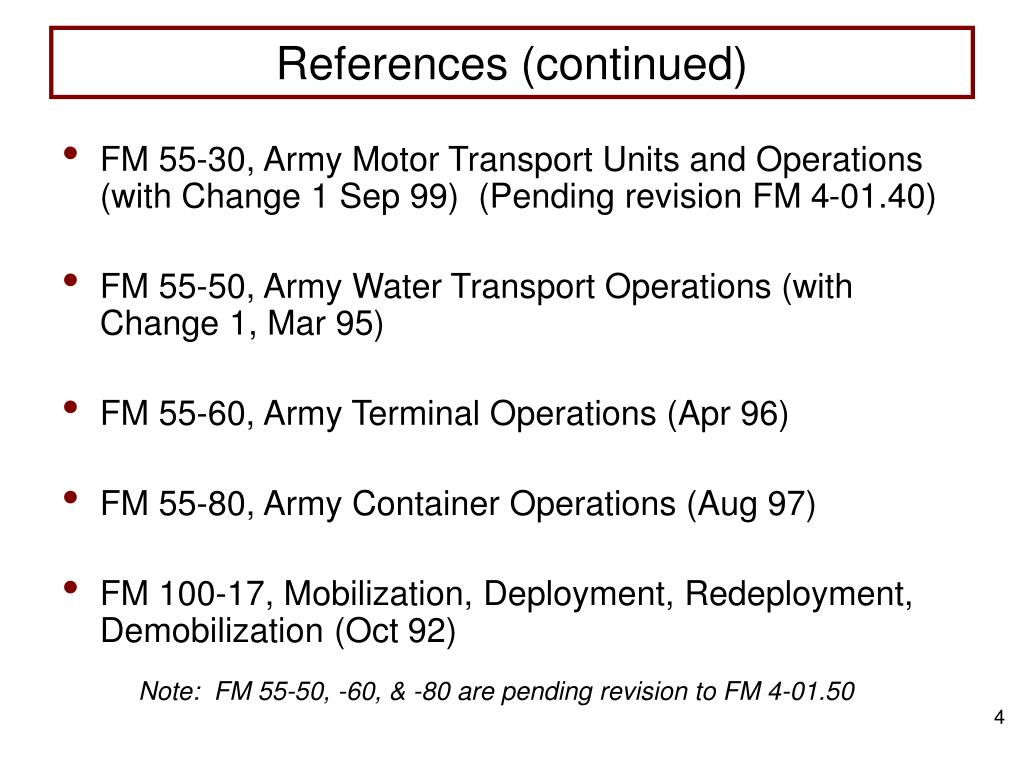
Task: Click the Apr 96 date text
Action: pyautogui.click(x=728, y=414)
